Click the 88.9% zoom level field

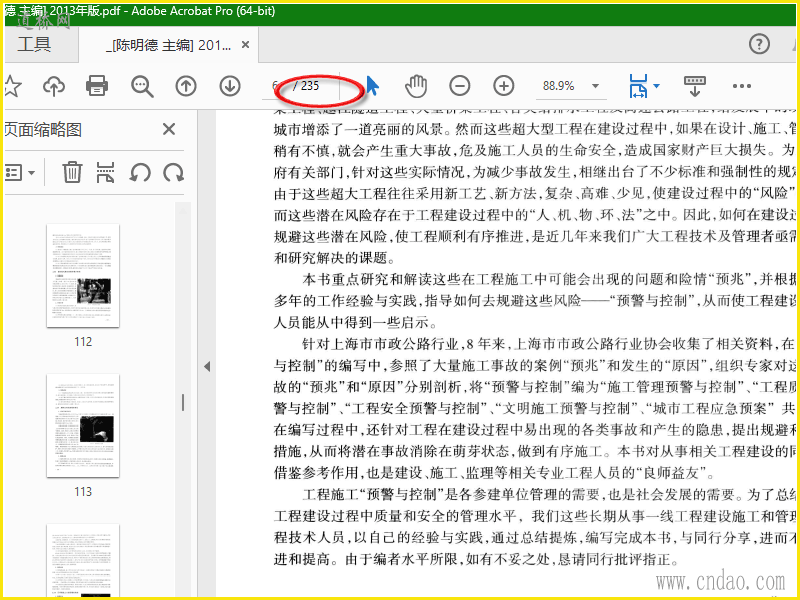coord(558,86)
